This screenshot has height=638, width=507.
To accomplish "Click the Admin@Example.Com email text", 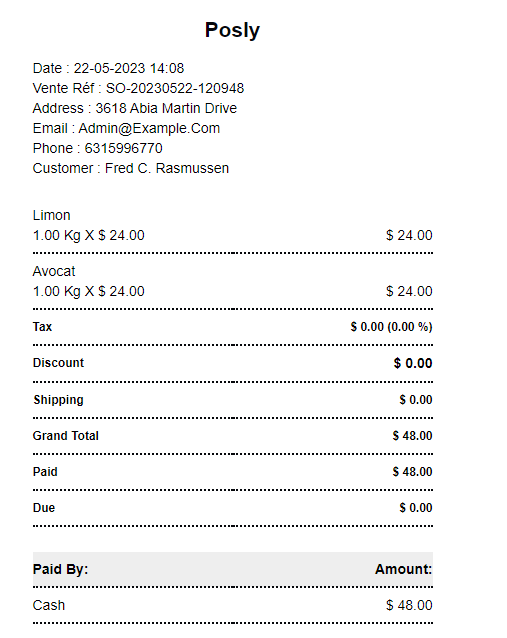I will pyautogui.click(x=149, y=129).
